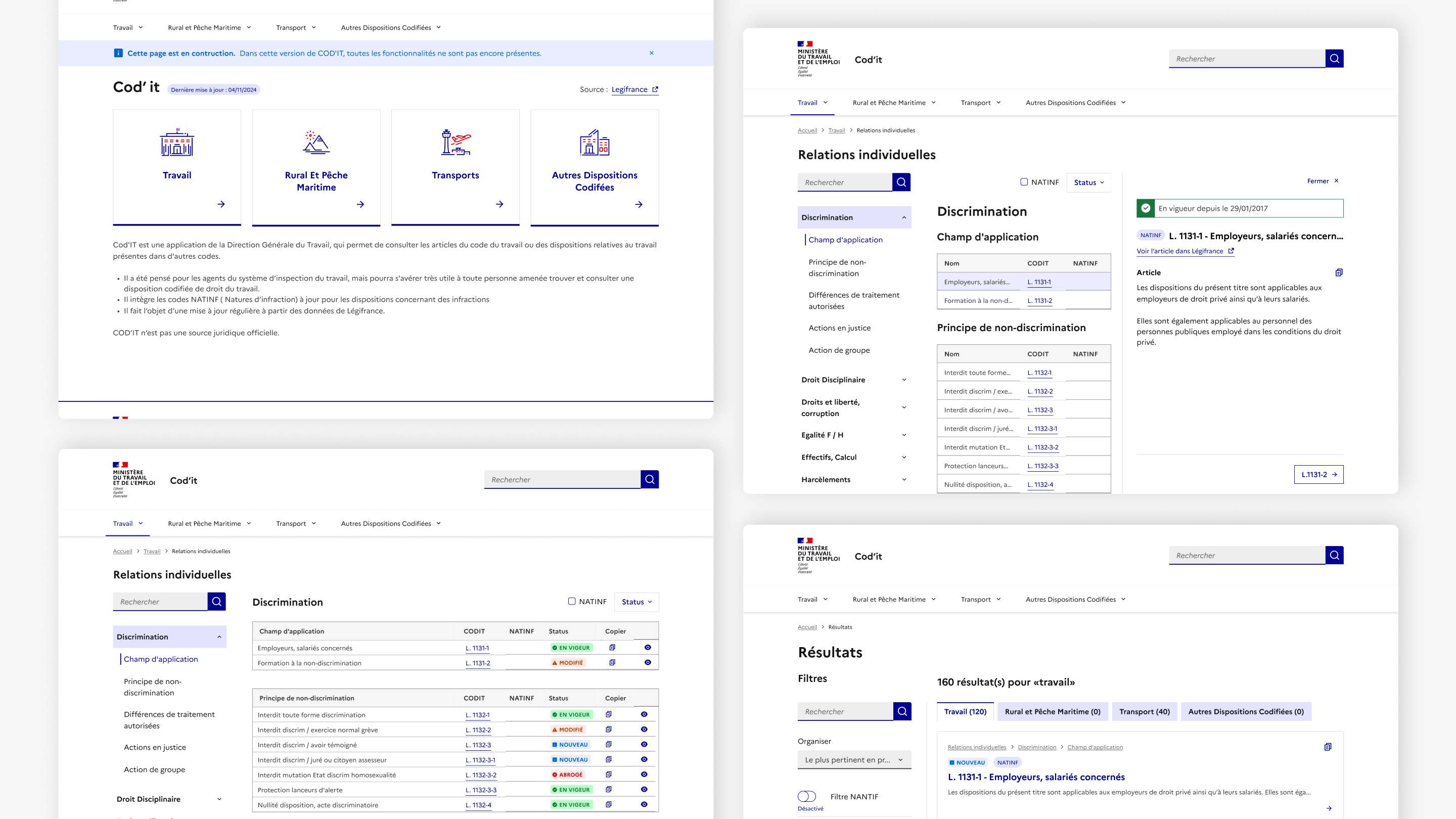Screen dimensions: 1456x819
Task: Click sidebar search button on article detail page
Action: click(901, 182)
